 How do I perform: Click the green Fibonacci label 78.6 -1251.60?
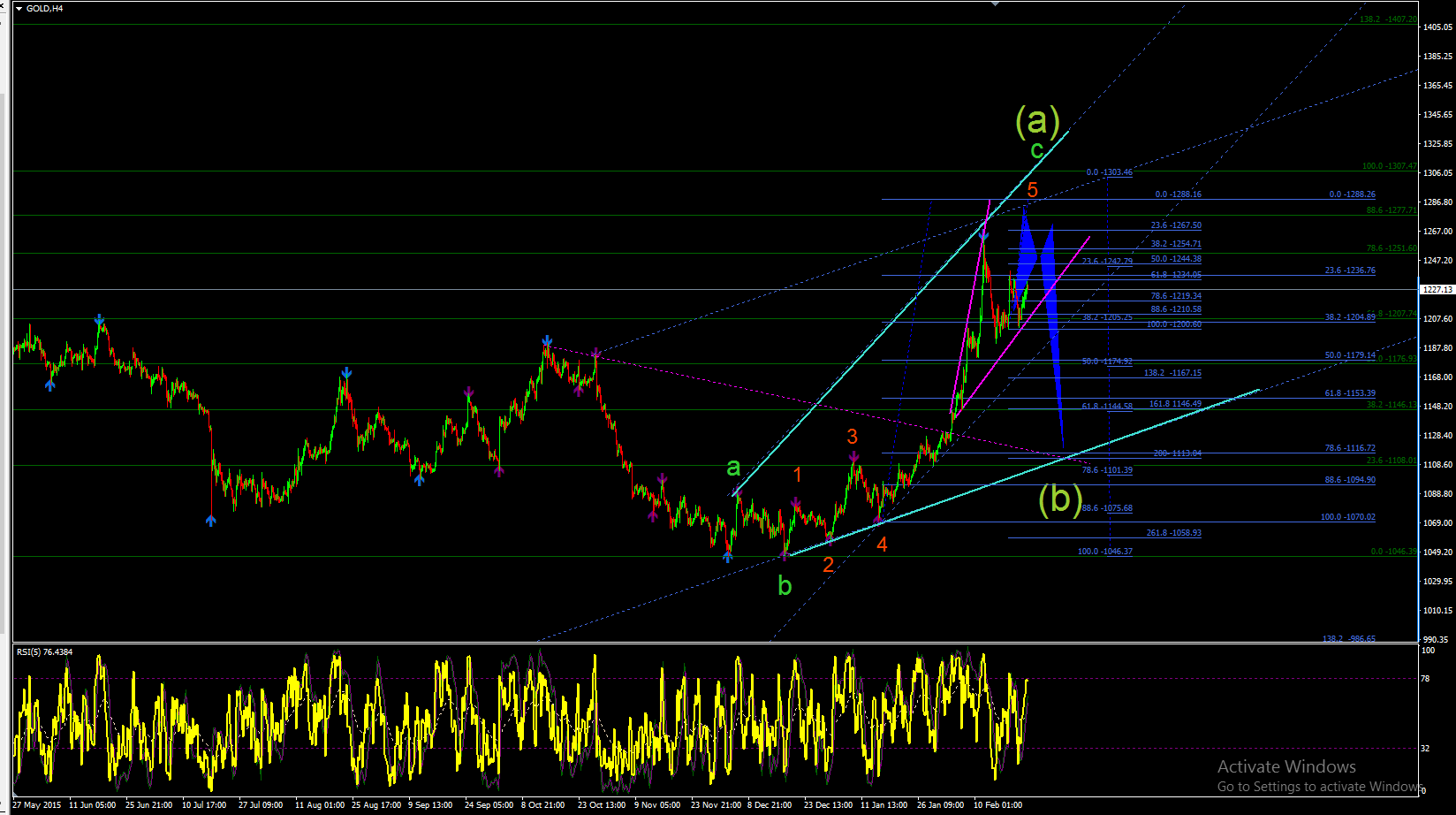[1392, 248]
